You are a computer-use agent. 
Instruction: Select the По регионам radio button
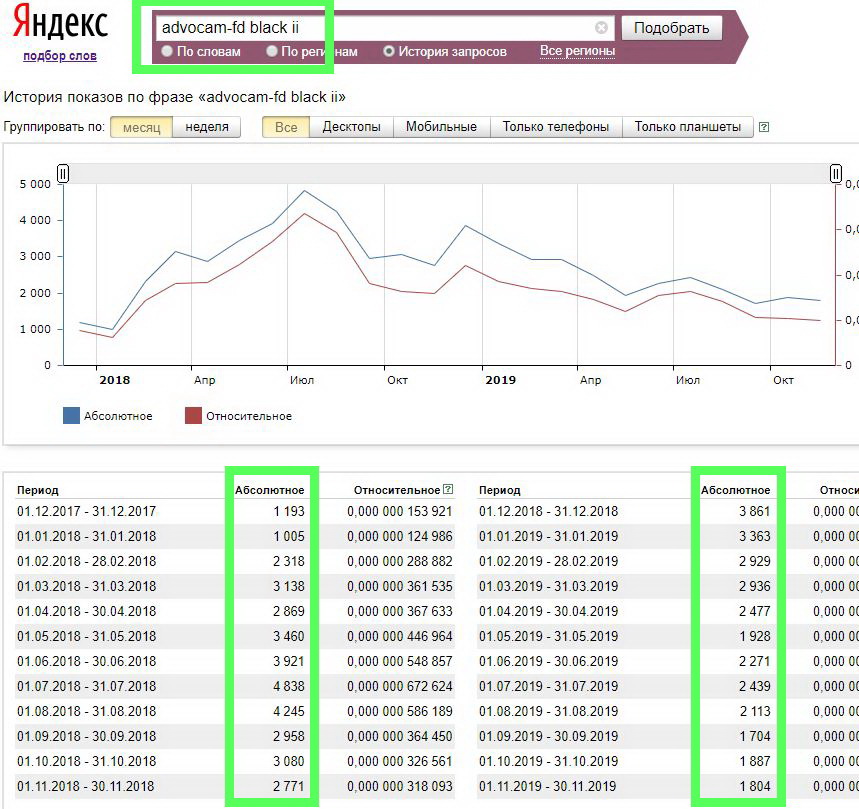(272, 51)
